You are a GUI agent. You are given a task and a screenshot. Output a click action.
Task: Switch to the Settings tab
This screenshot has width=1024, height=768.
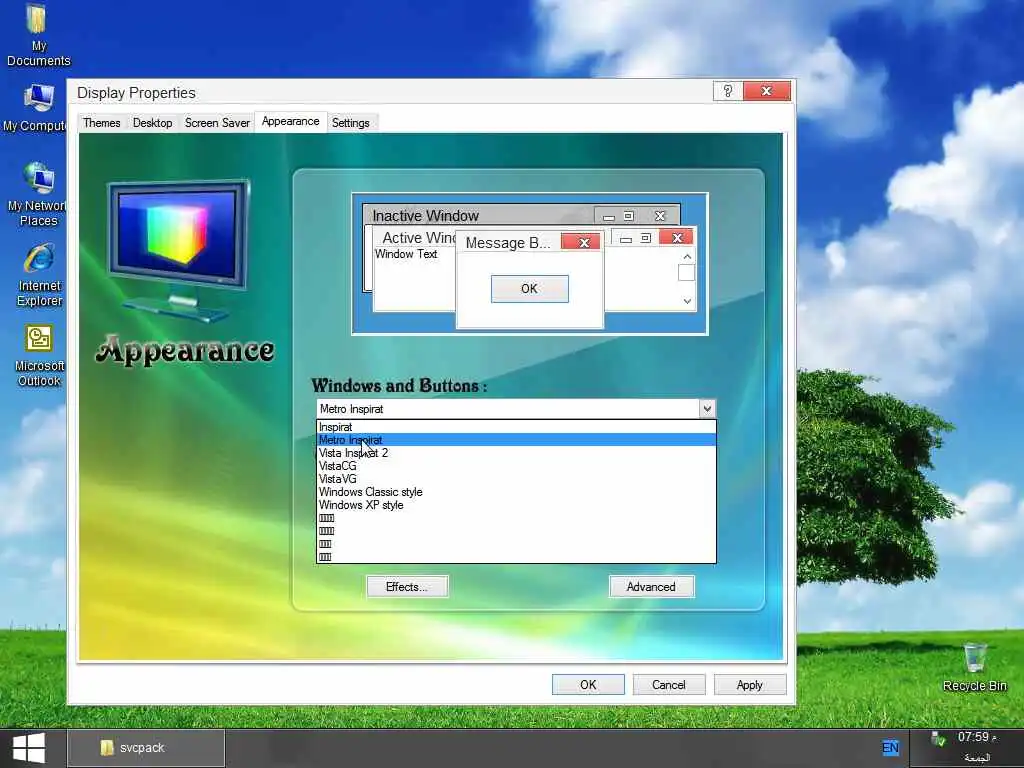tap(351, 123)
